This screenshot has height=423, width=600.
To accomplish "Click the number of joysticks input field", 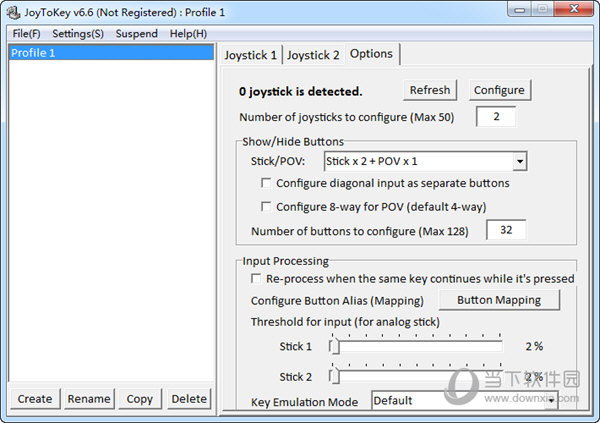I will click(x=496, y=116).
